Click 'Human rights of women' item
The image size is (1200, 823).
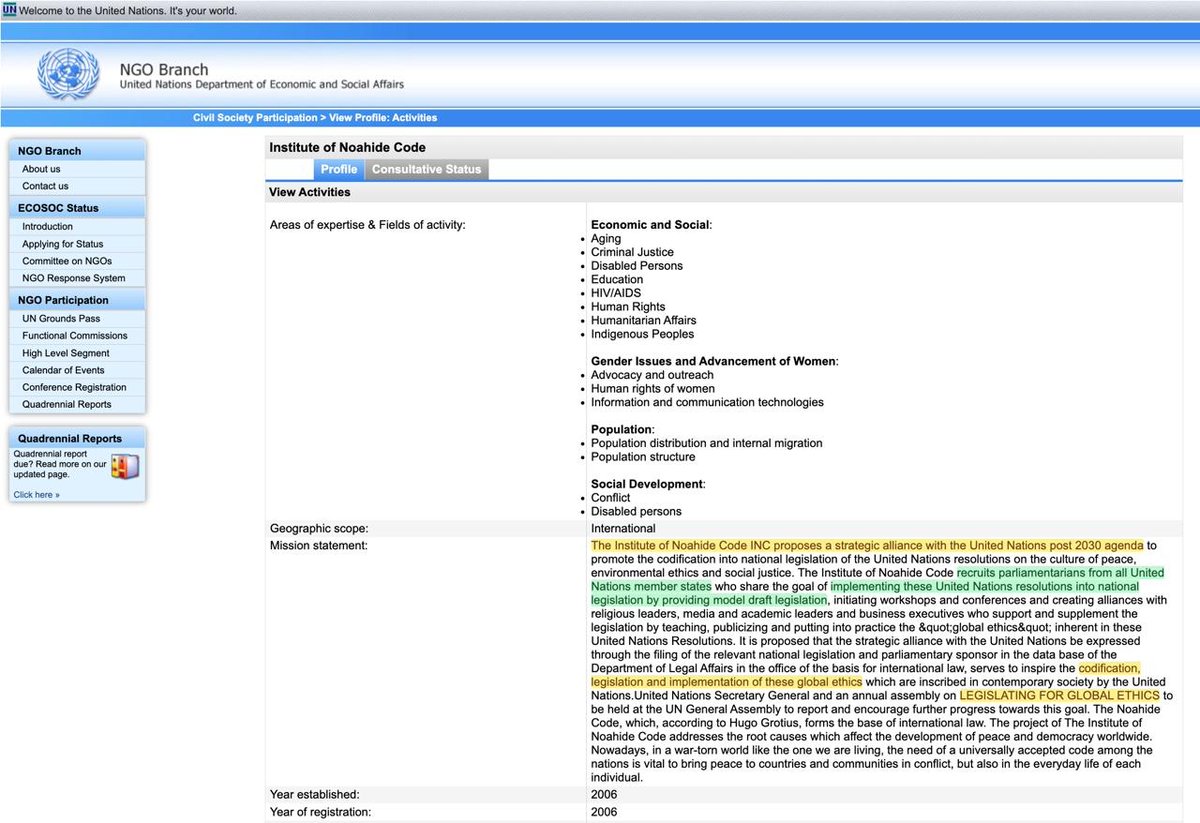point(653,389)
